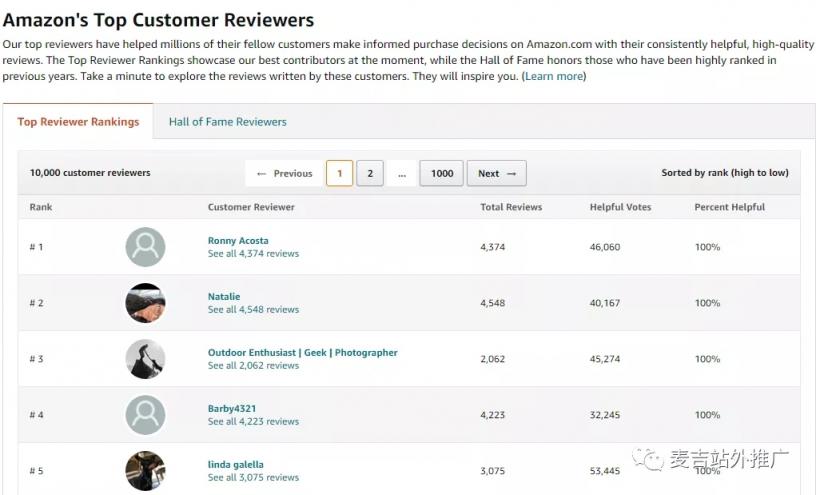
Task: Open Outdoor Enthusiast | Geek | Photographer profile
Action: point(302,352)
